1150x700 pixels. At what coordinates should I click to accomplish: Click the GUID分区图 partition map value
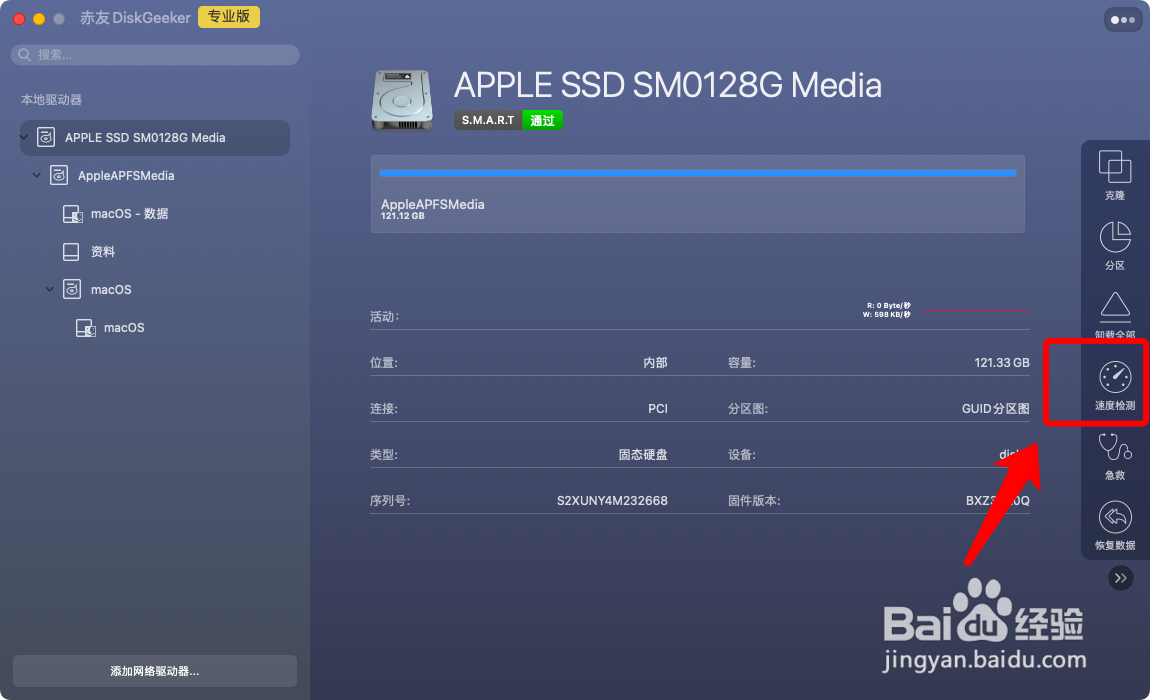pos(995,409)
